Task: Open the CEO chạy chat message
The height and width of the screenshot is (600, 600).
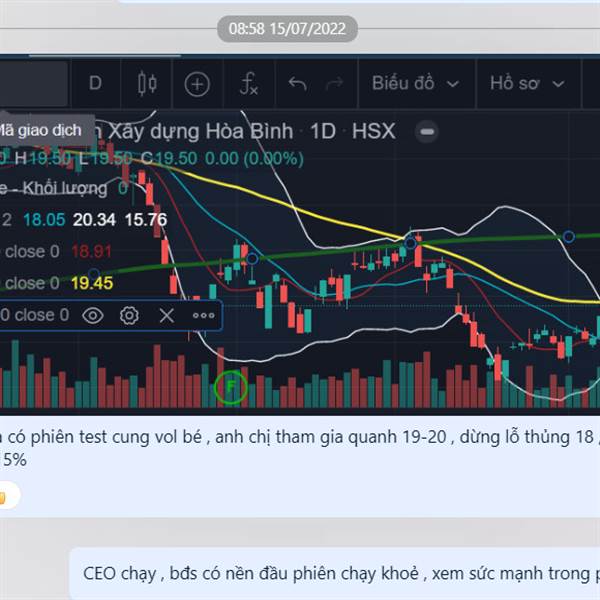Action: click(337, 573)
